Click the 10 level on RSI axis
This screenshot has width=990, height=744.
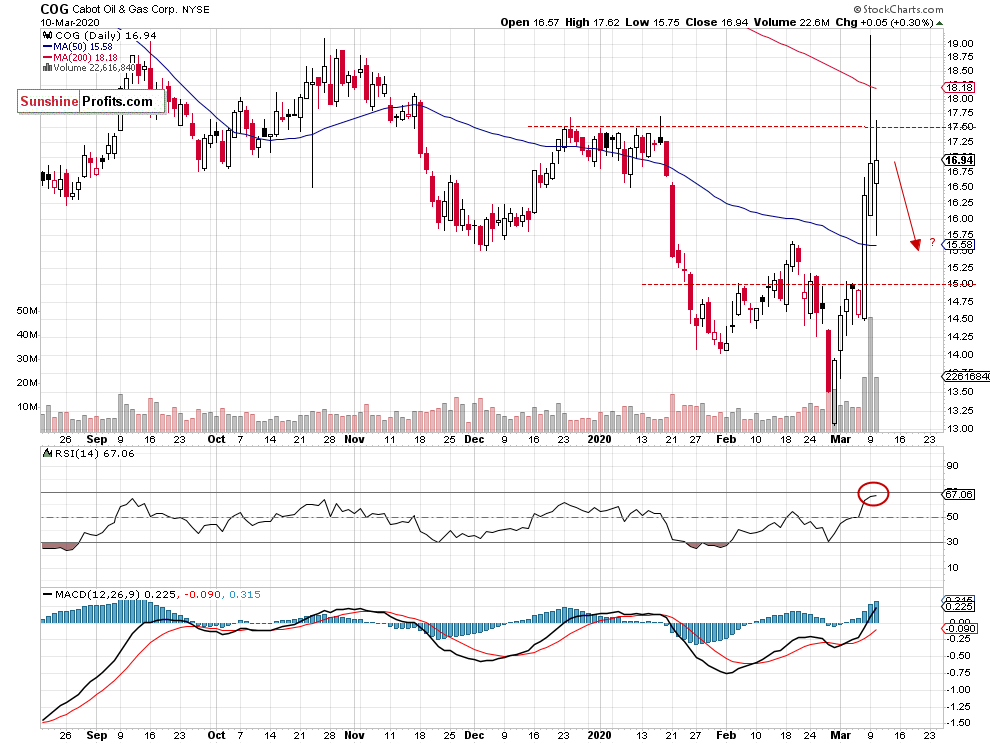953,568
